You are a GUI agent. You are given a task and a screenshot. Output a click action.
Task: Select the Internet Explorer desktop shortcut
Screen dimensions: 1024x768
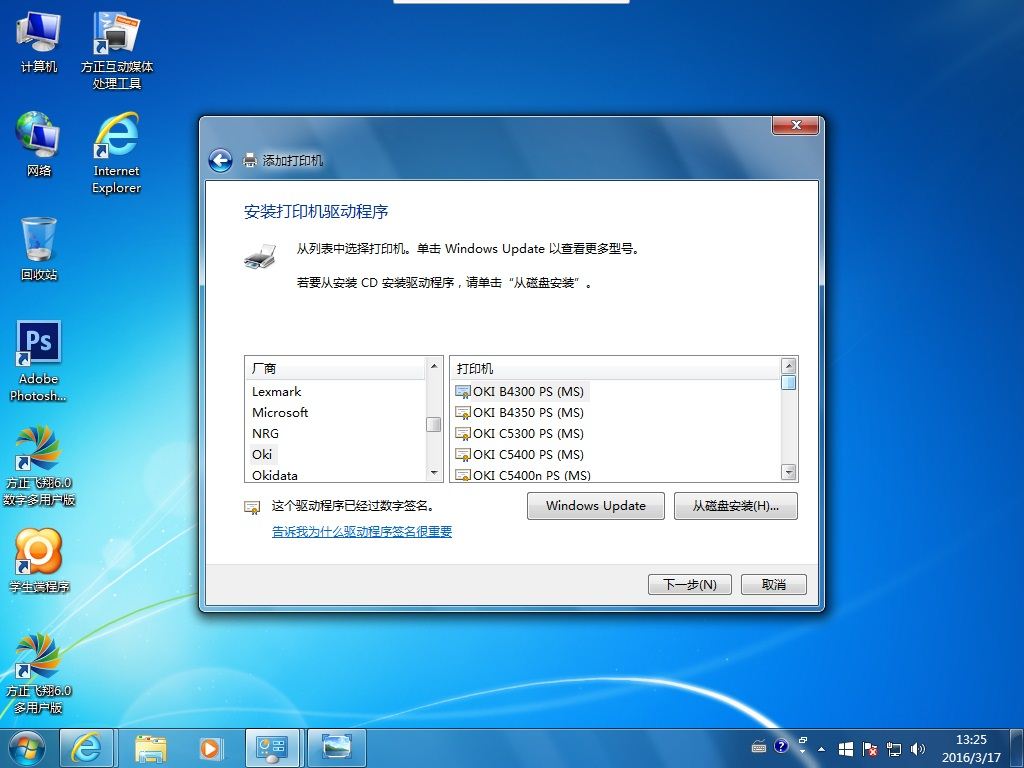(x=116, y=153)
